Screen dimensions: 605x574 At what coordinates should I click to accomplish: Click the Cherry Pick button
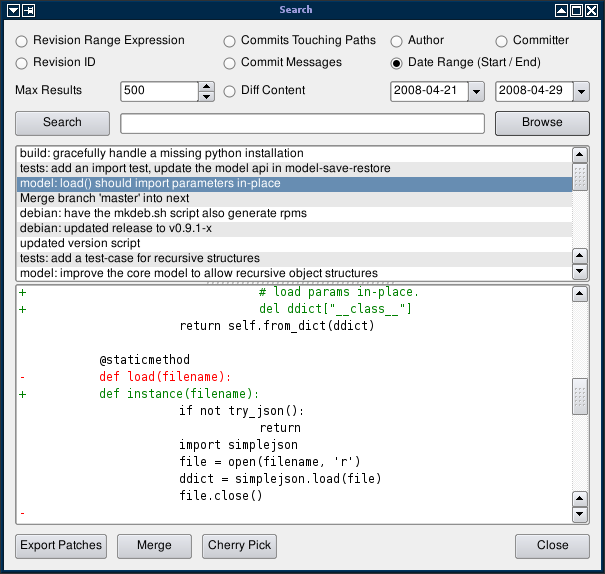click(239, 546)
